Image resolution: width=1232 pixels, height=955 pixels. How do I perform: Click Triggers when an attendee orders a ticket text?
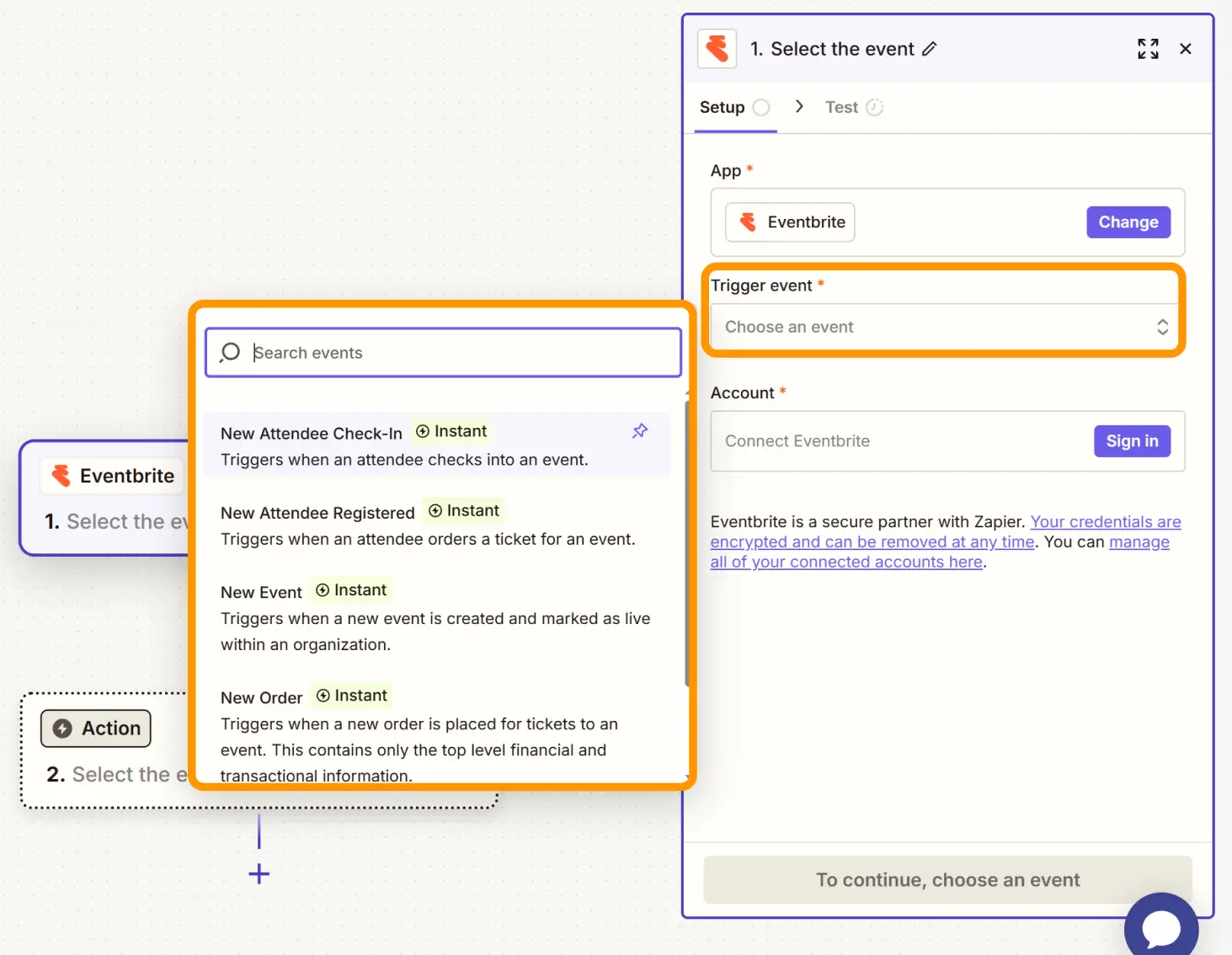[428, 539]
